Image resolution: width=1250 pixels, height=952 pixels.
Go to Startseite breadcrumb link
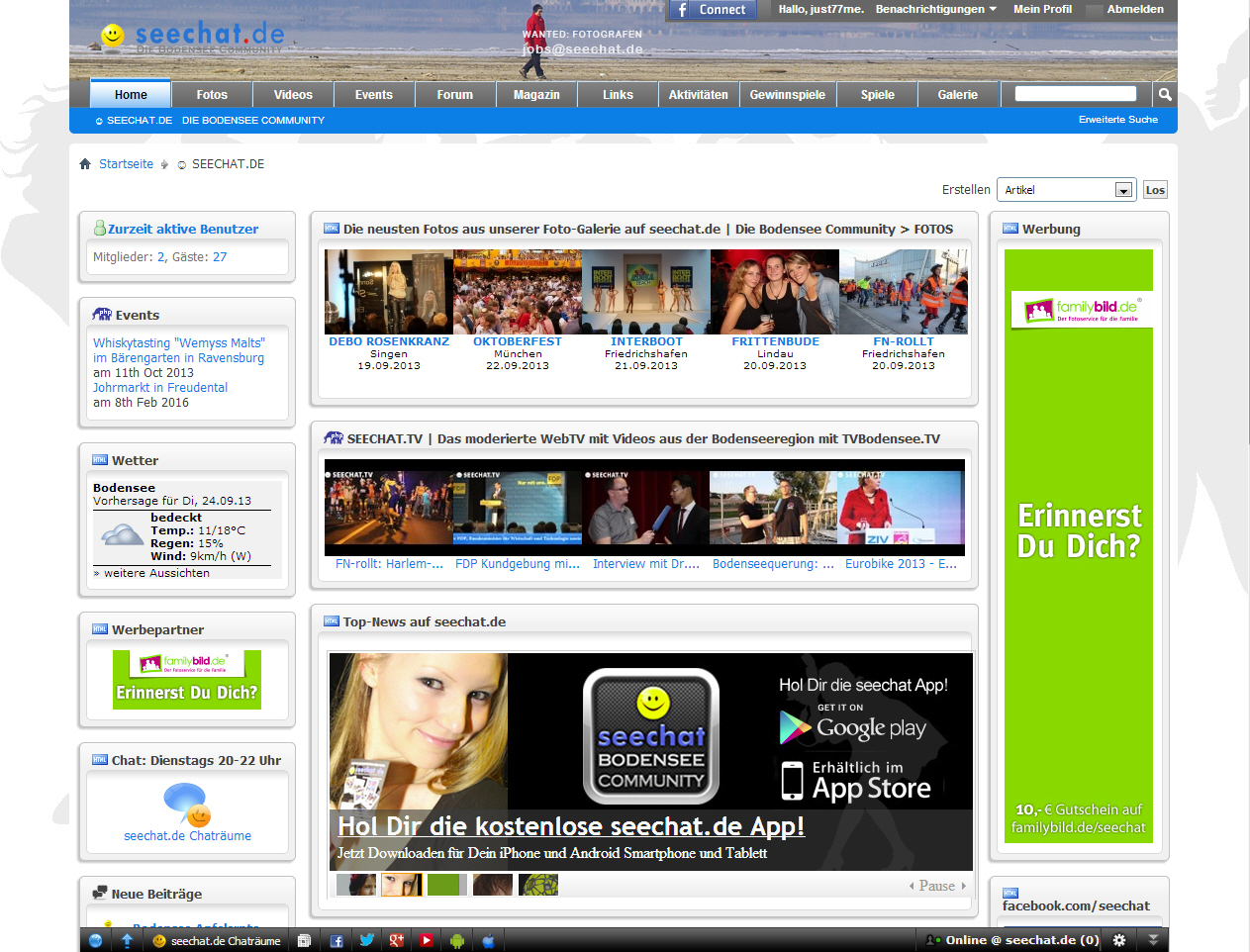[126, 164]
